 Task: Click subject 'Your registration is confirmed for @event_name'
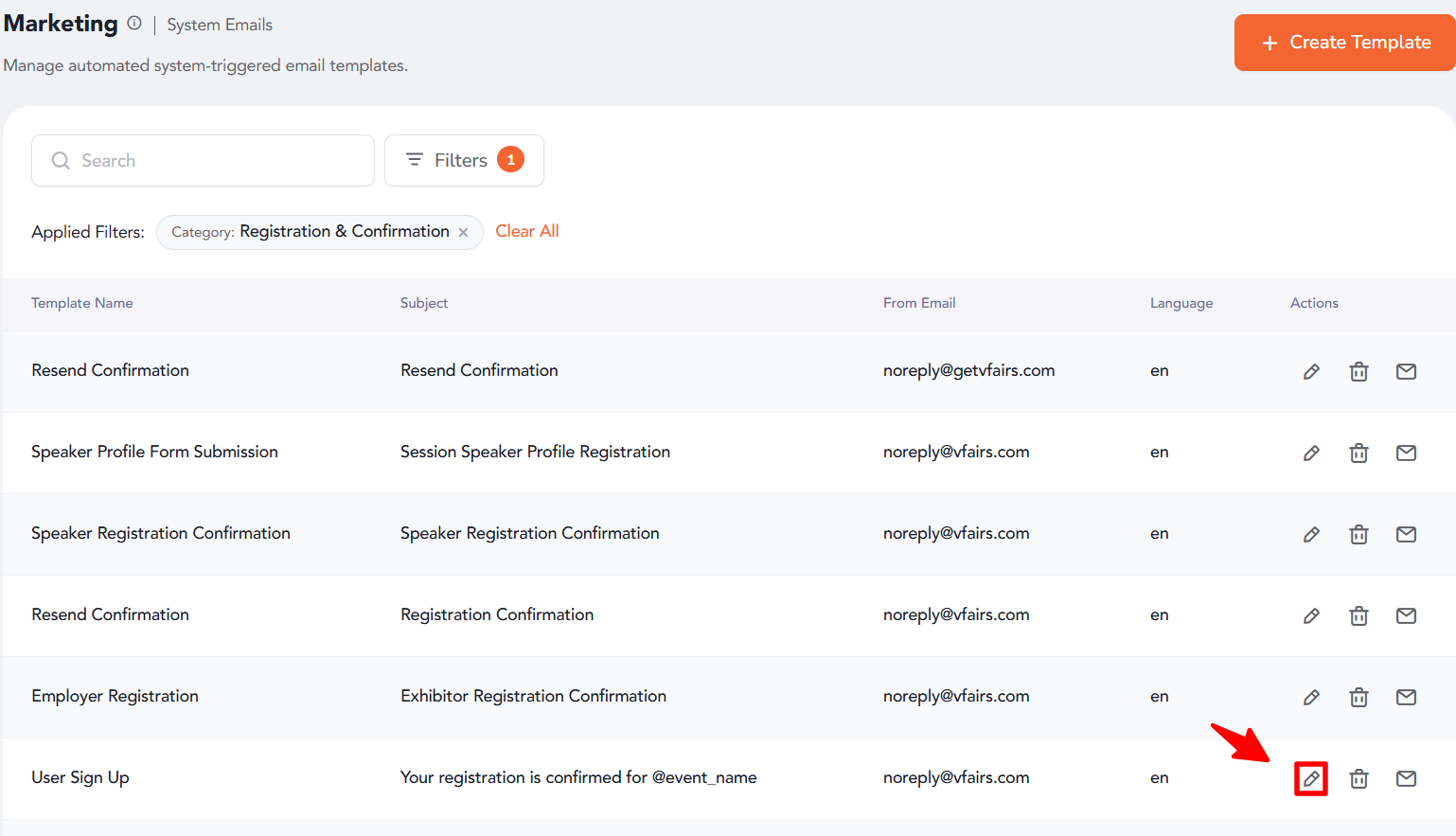[578, 777]
